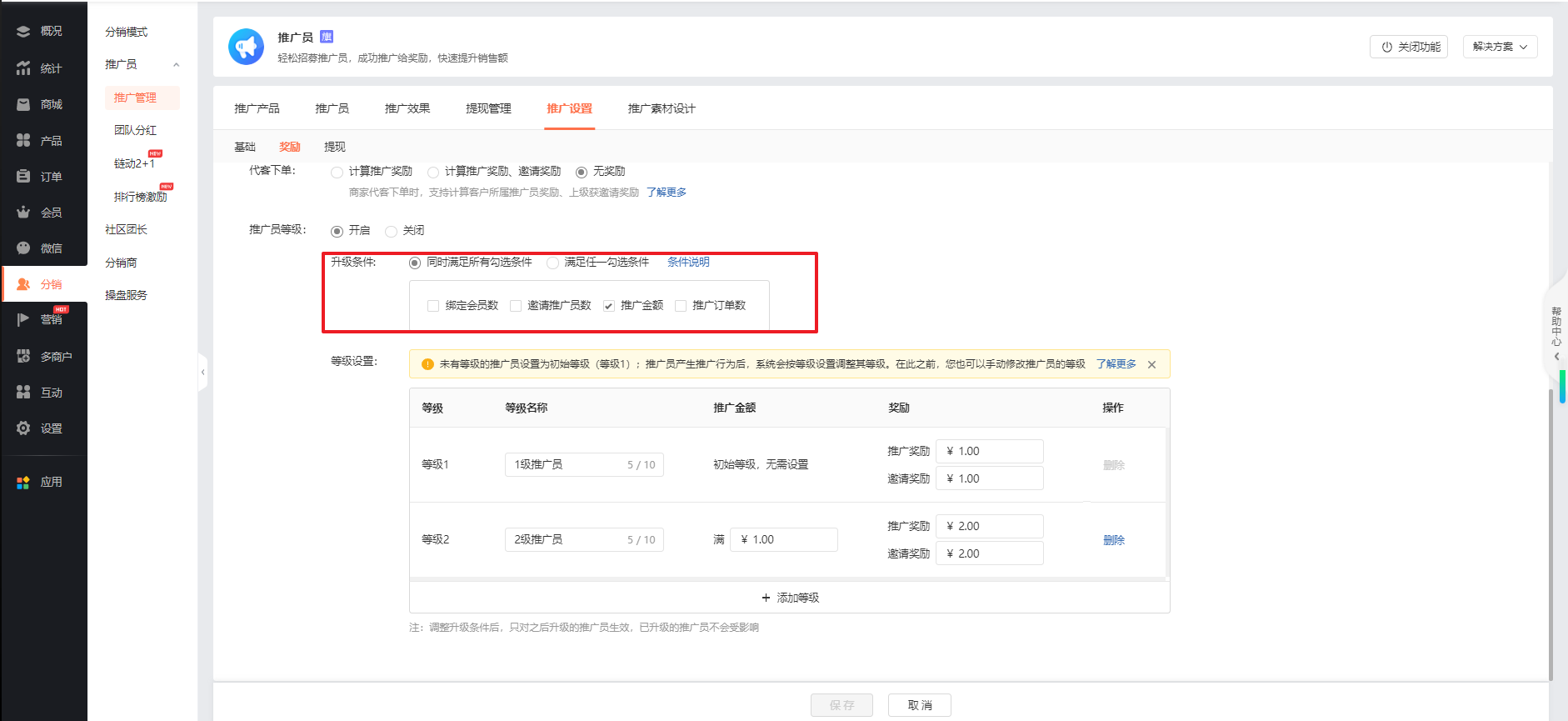Open 条件说明 link
This screenshot has width=1568, height=721.
click(x=688, y=262)
